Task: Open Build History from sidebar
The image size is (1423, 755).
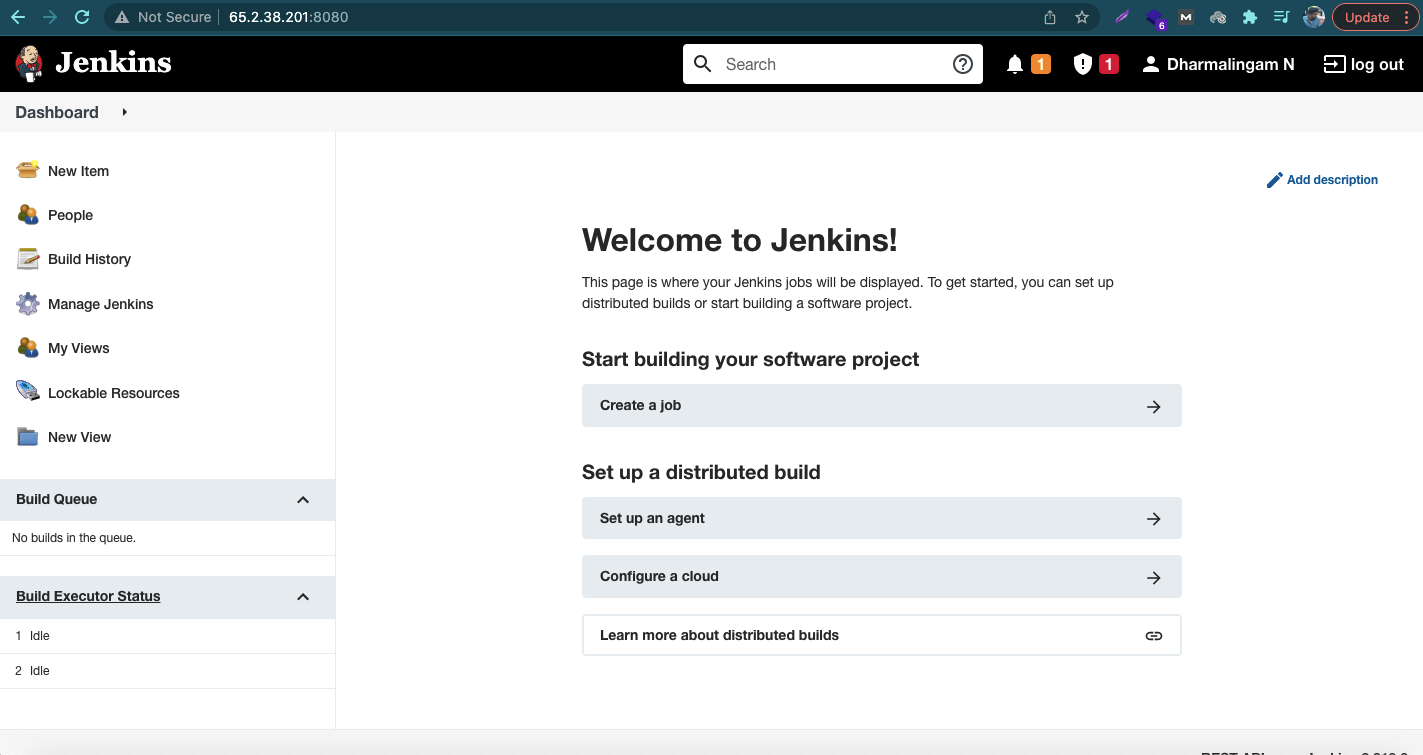Action: tap(89, 259)
